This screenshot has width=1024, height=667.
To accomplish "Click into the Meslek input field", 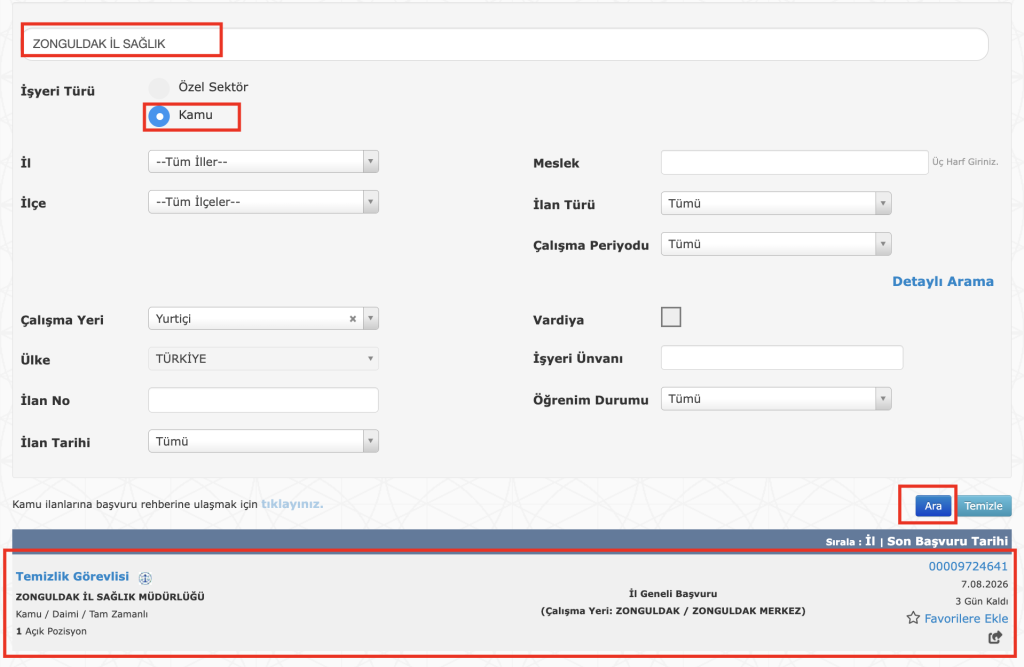I will click(x=794, y=162).
